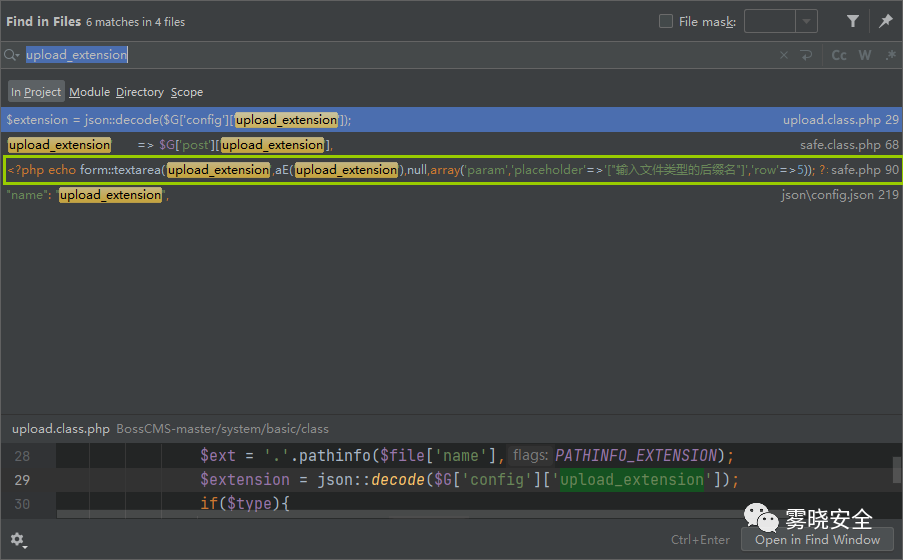Click the Open in Find Window button
The width and height of the screenshot is (903, 560).
[x=817, y=540]
